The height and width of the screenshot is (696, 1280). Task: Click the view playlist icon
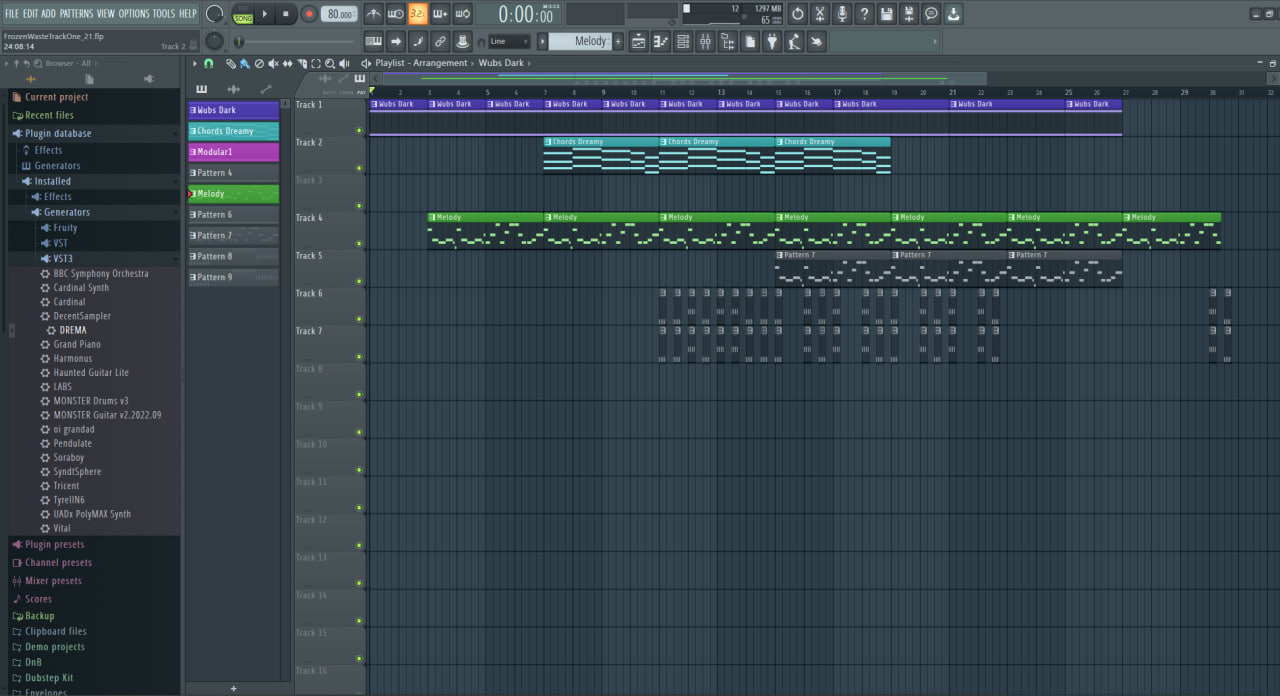point(638,41)
